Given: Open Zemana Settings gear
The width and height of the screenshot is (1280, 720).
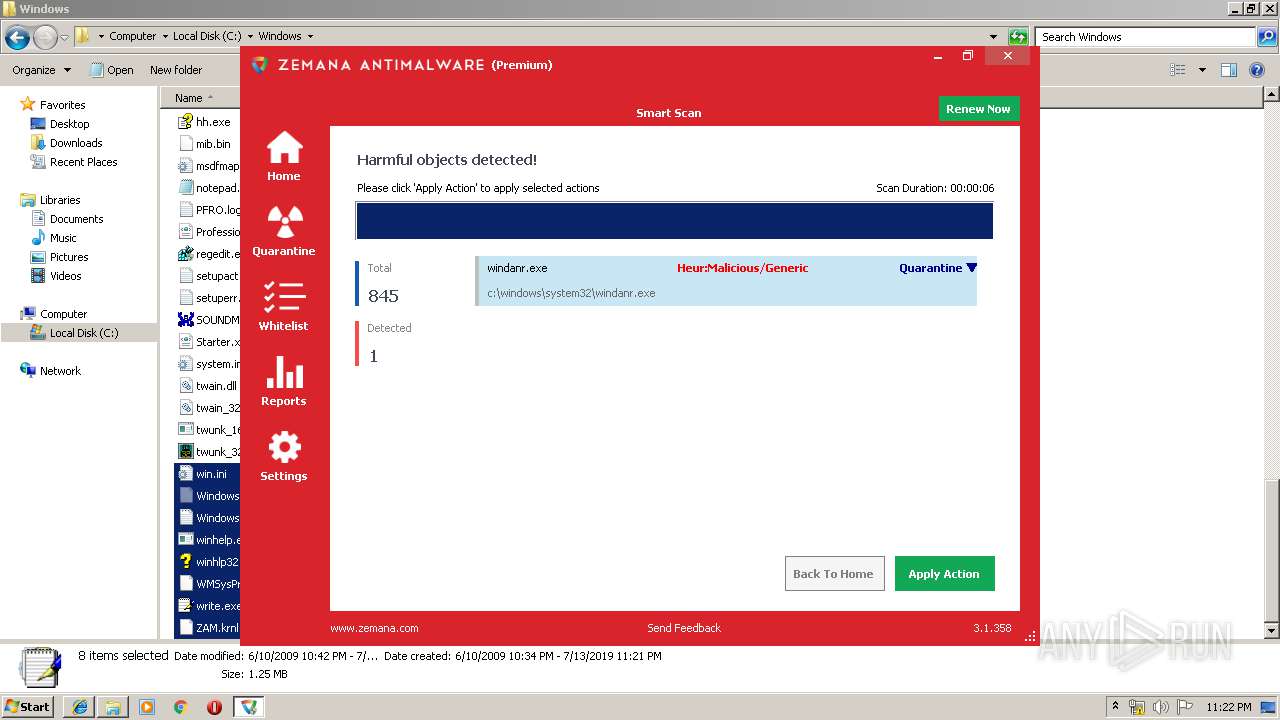Looking at the screenshot, I should tap(284, 456).
